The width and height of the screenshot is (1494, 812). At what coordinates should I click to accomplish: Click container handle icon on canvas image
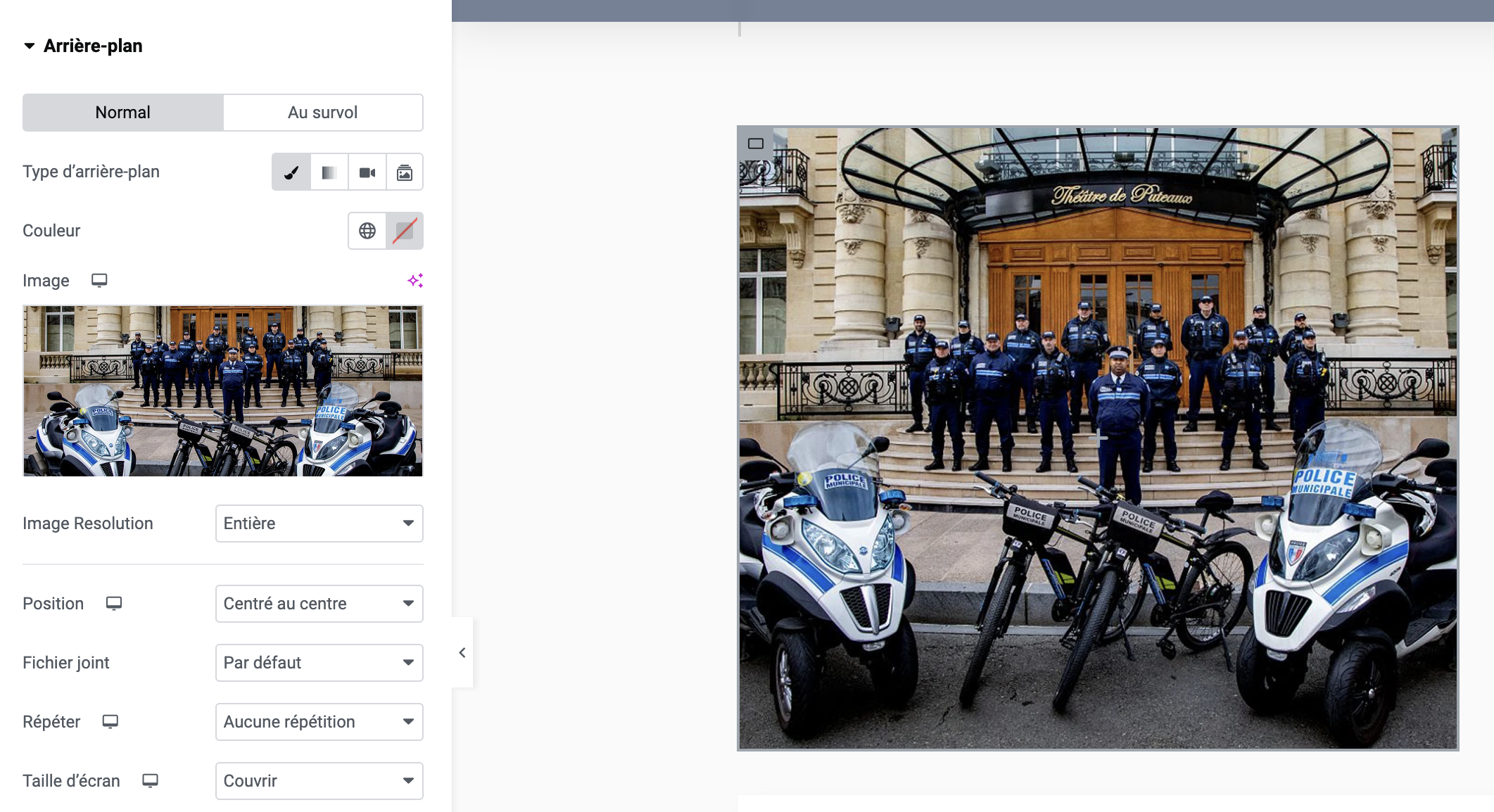point(756,144)
